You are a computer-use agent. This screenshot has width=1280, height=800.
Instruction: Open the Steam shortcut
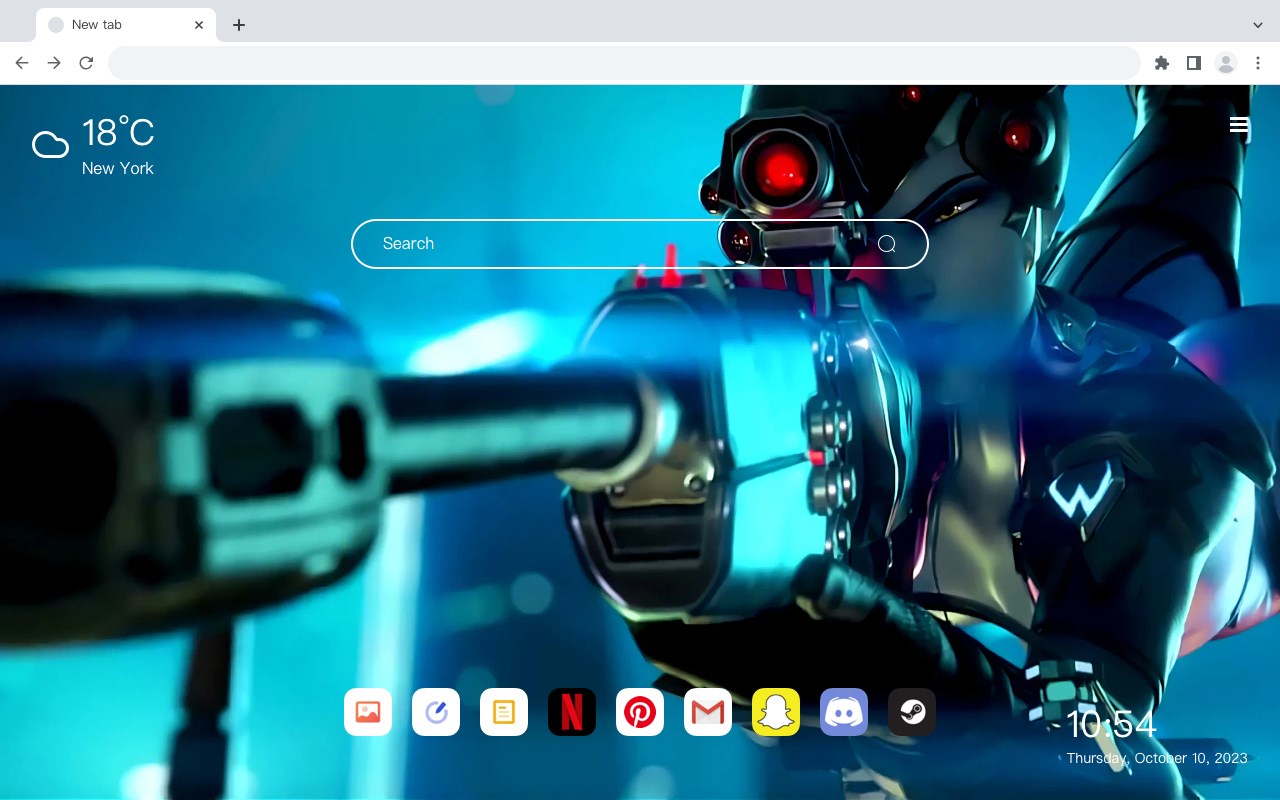tap(912, 712)
